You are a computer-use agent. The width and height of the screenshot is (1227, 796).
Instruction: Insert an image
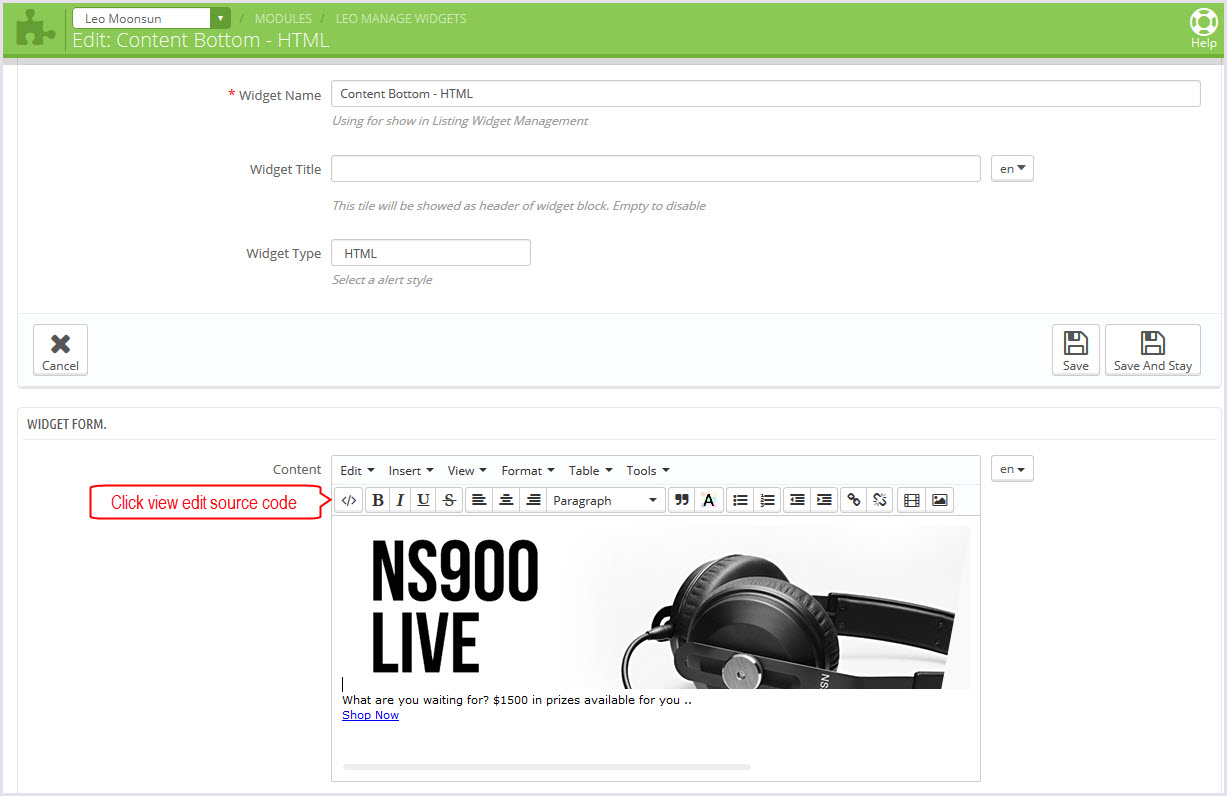tap(939, 500)
